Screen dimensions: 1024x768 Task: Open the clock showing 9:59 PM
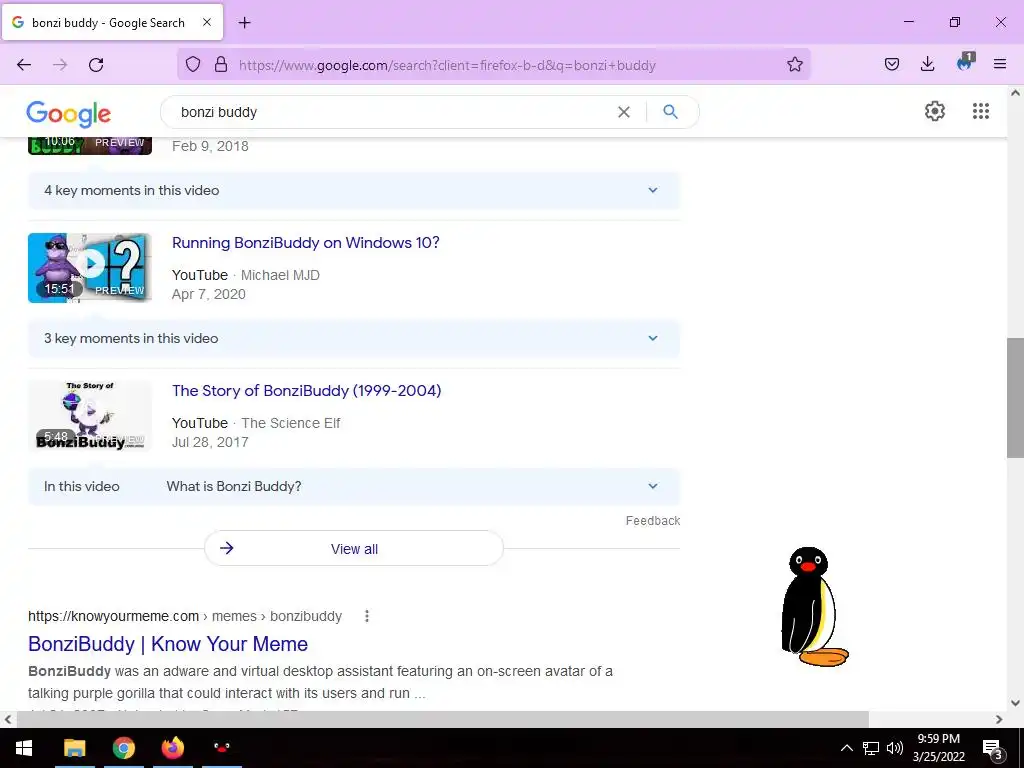tap(938, 748)
